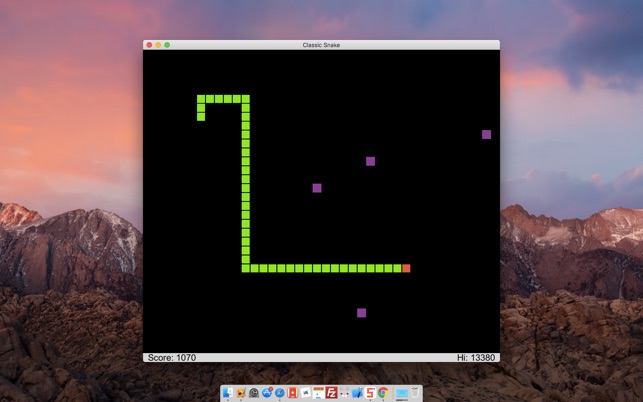The width and height of the screenshot is (643, 402).
Task: Click the red snake head square
Action: coord(406,268)
